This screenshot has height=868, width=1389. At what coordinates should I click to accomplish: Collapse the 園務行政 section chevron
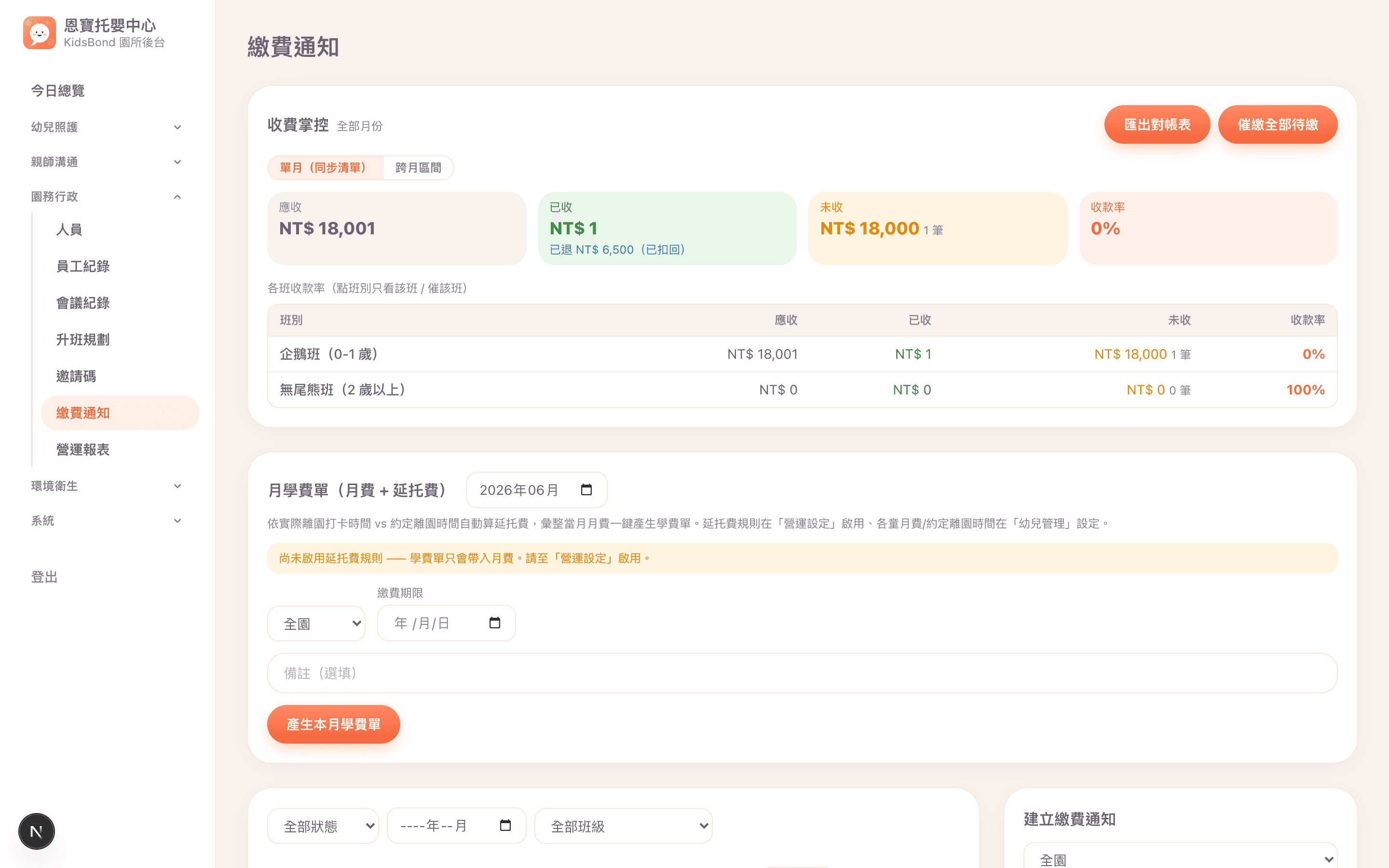[x=177, y=196]
